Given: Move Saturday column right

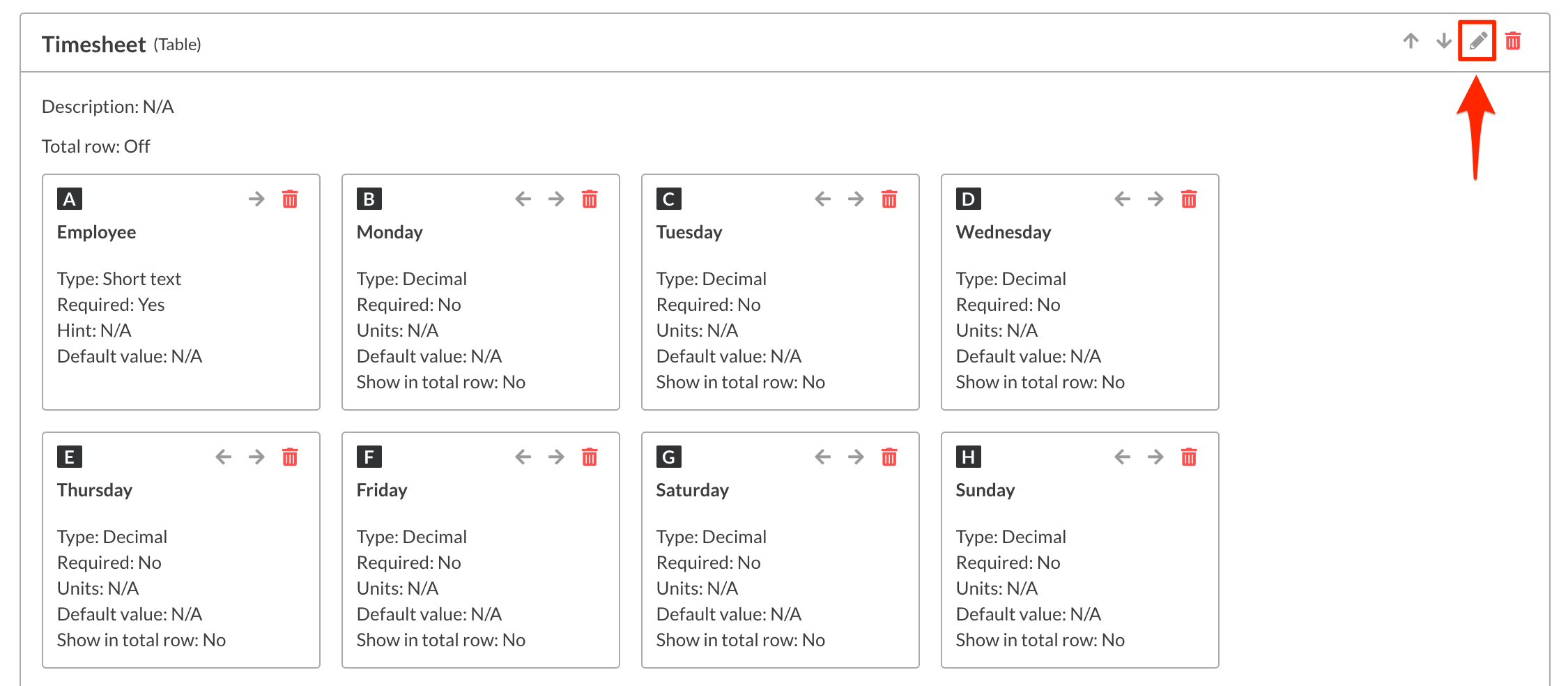Looking at the screenshot, I should [856, 457].
